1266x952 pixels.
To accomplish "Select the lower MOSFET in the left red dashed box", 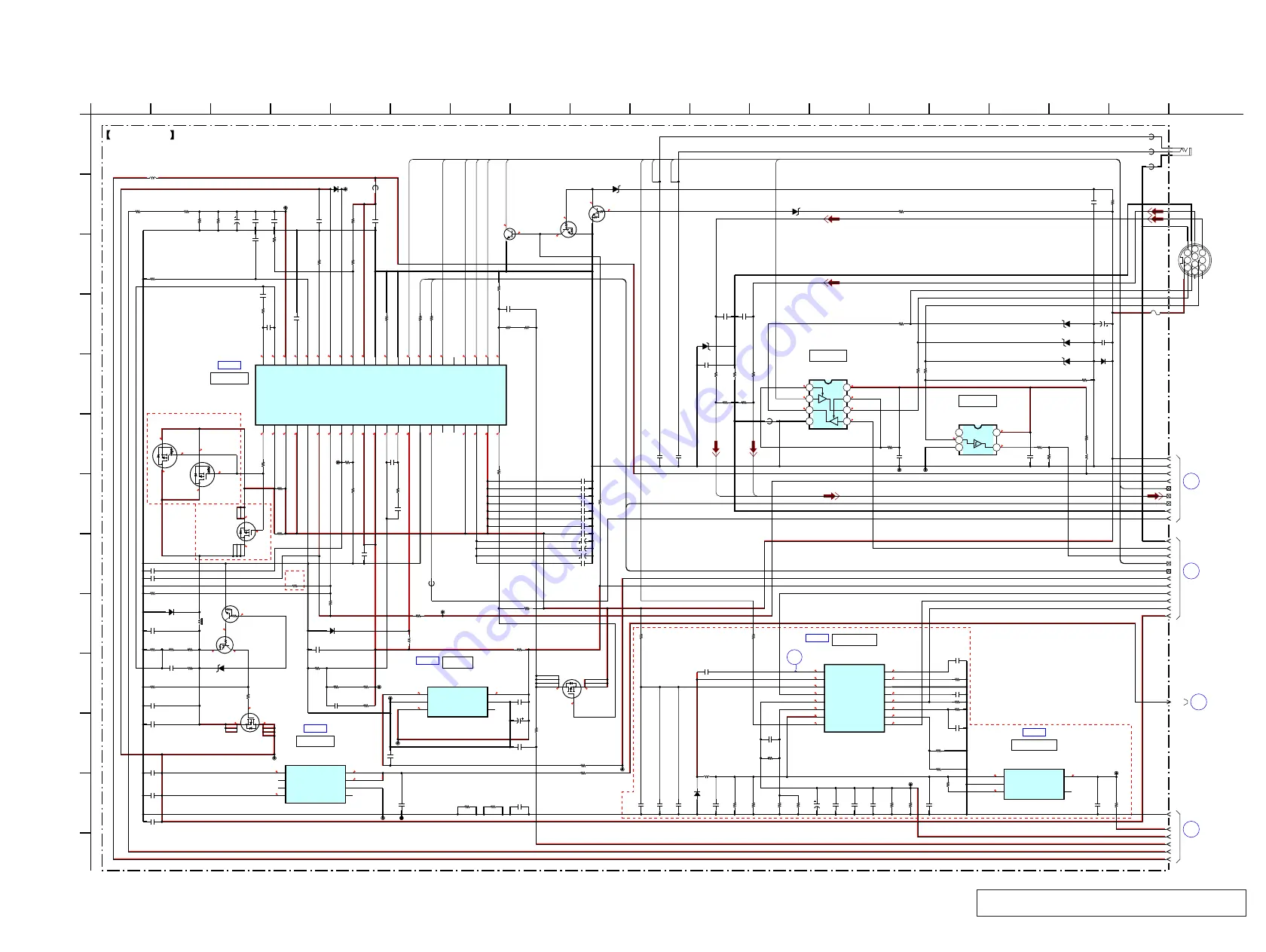I will click(202, 474).
